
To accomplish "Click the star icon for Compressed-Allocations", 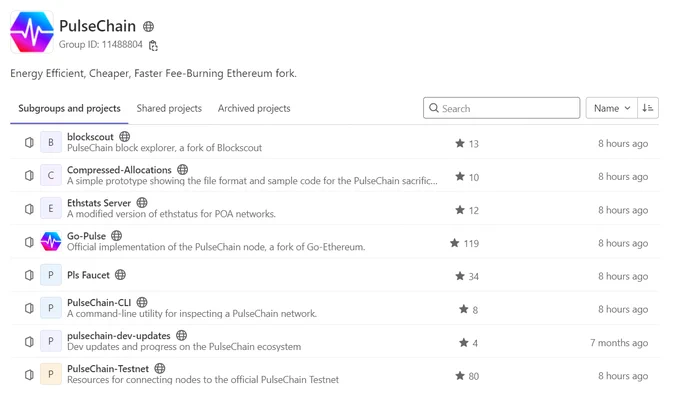I will click(460, 177).
